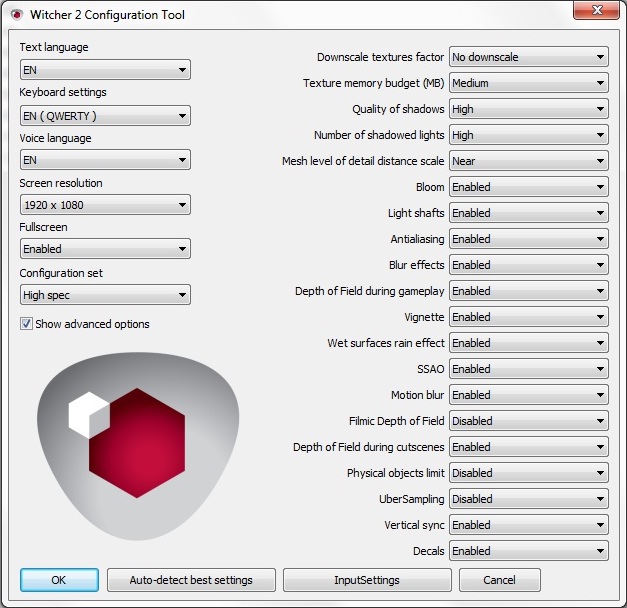The height and width of the screenshot is (608, 627).
Task: Open Filmic Depth of Field dropdown
Action: [x=529, y=421]
